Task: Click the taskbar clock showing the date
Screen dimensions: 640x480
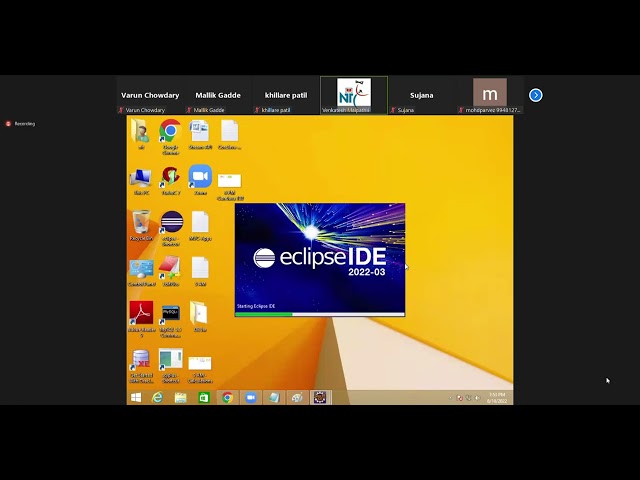Action: (x=497, y=398)
